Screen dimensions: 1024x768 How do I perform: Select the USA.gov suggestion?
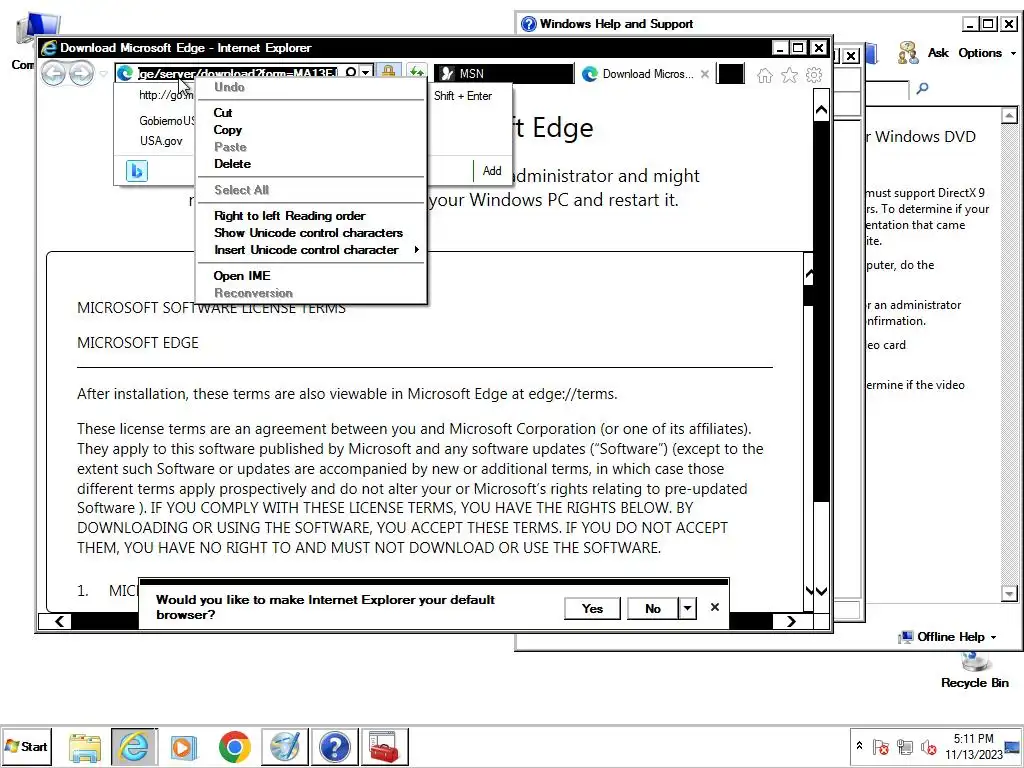point(161,140)
